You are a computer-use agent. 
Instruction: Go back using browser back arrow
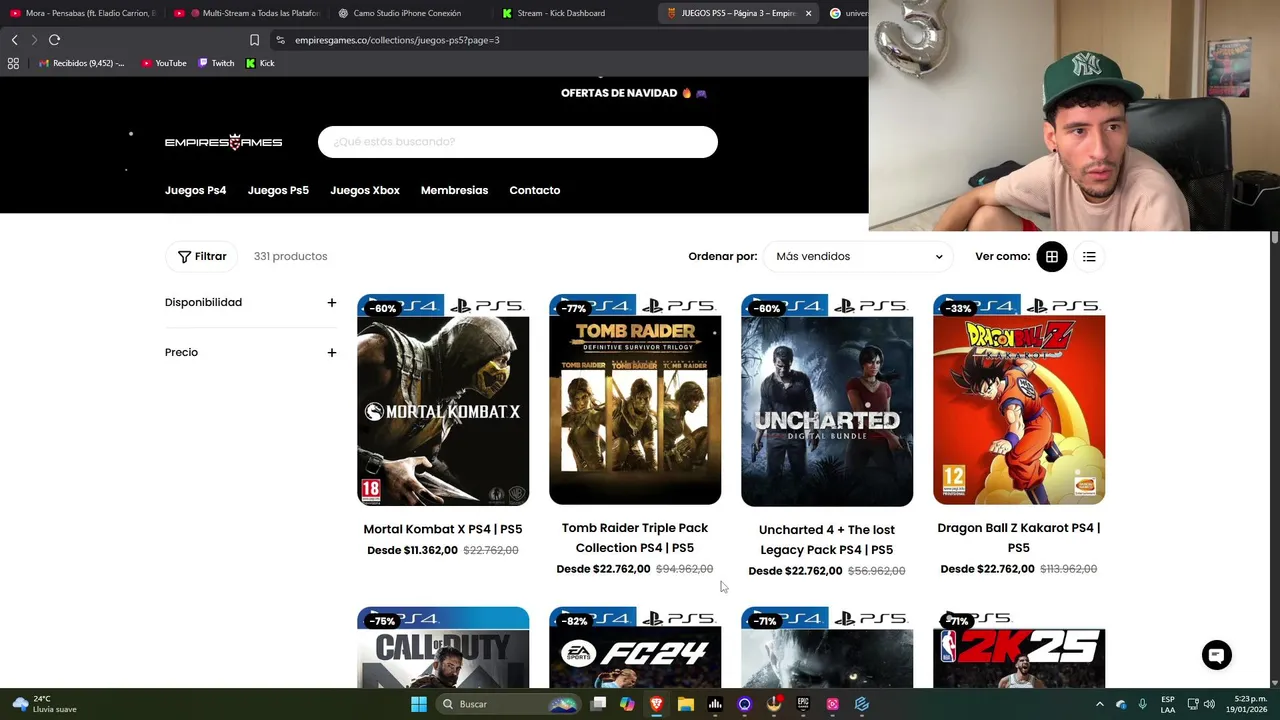click(x=14, y=40)
